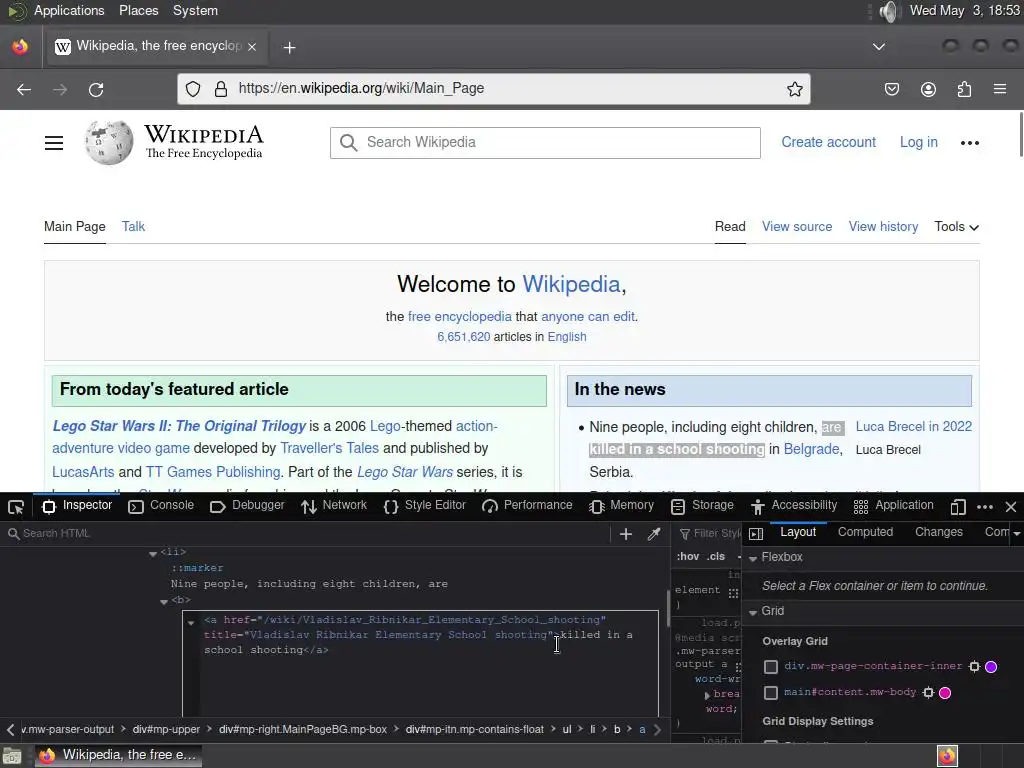Open the Wikipedia Tools dropdown
The height and width of the screenshot is (768, 1024).
(957, 227)
